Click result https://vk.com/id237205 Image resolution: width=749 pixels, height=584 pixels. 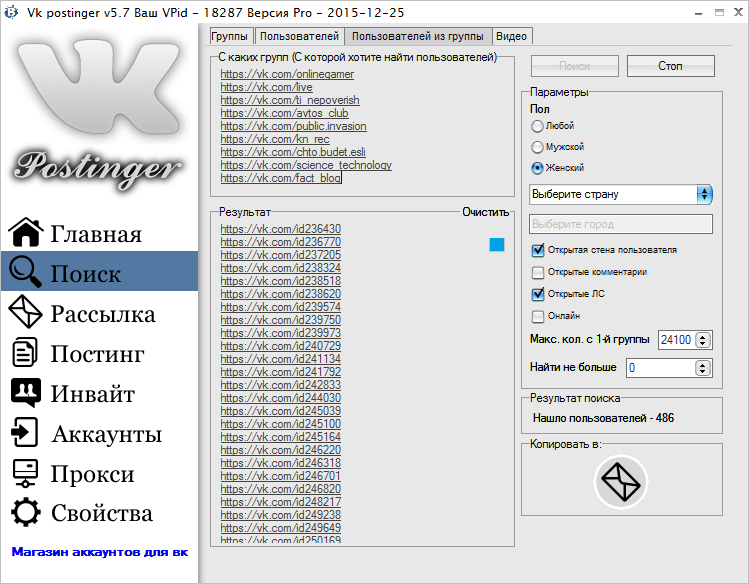point(281,255)
